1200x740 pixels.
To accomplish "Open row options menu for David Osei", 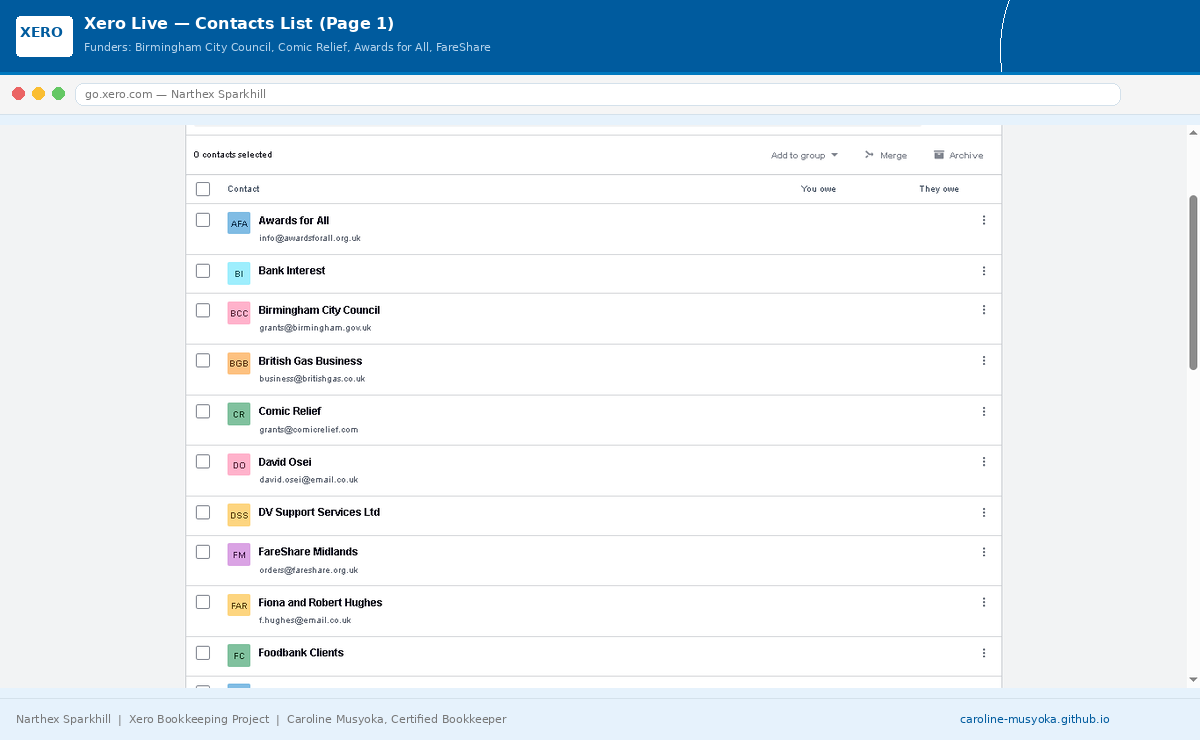I will [x=984, y=462].
